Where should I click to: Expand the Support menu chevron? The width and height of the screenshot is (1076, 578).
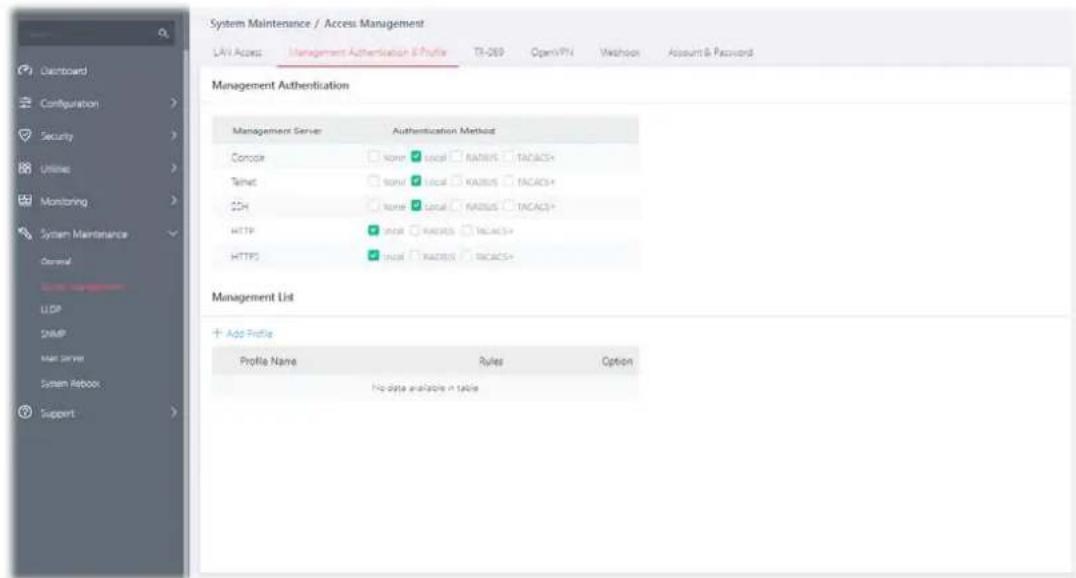[173, 413]
